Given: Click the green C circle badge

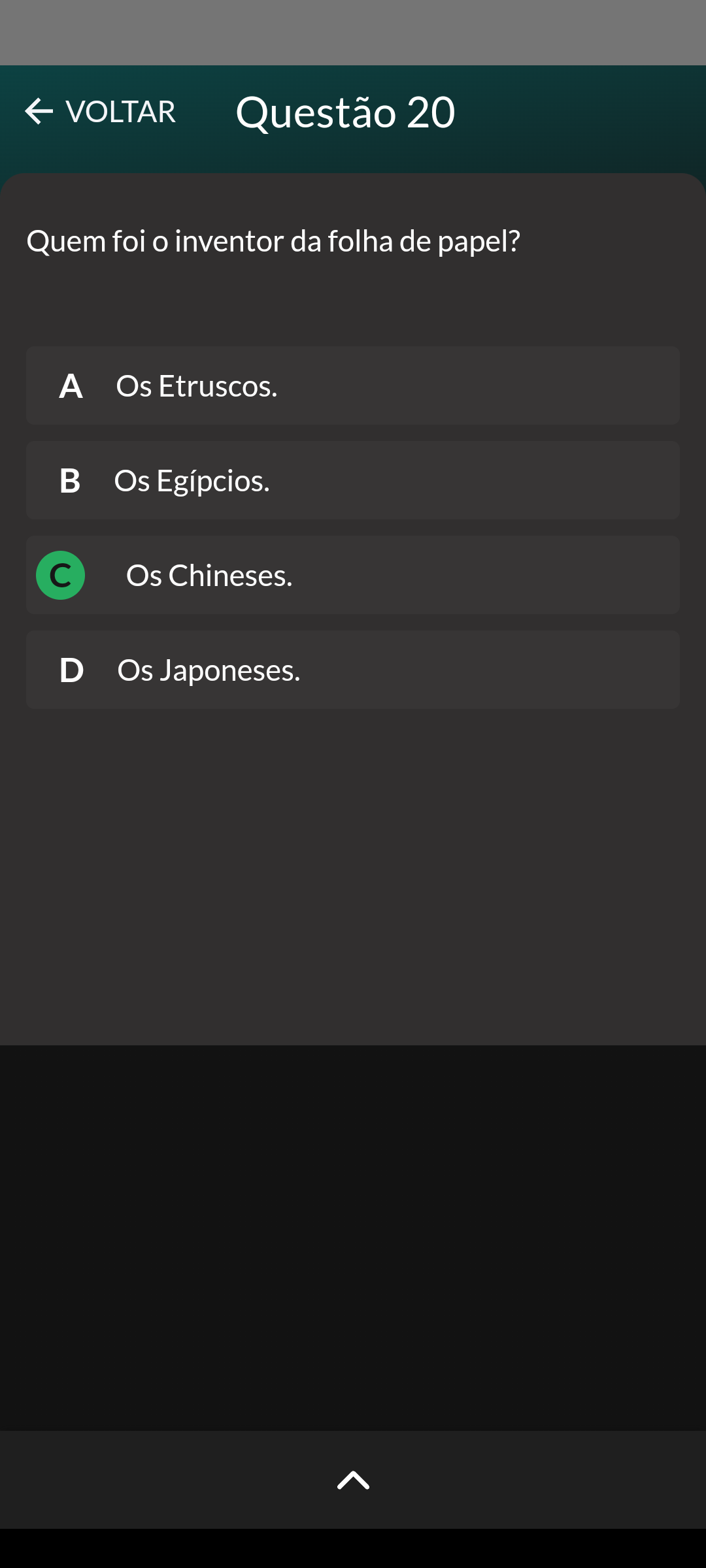Looking at the screenshot, I should (61, 576).
